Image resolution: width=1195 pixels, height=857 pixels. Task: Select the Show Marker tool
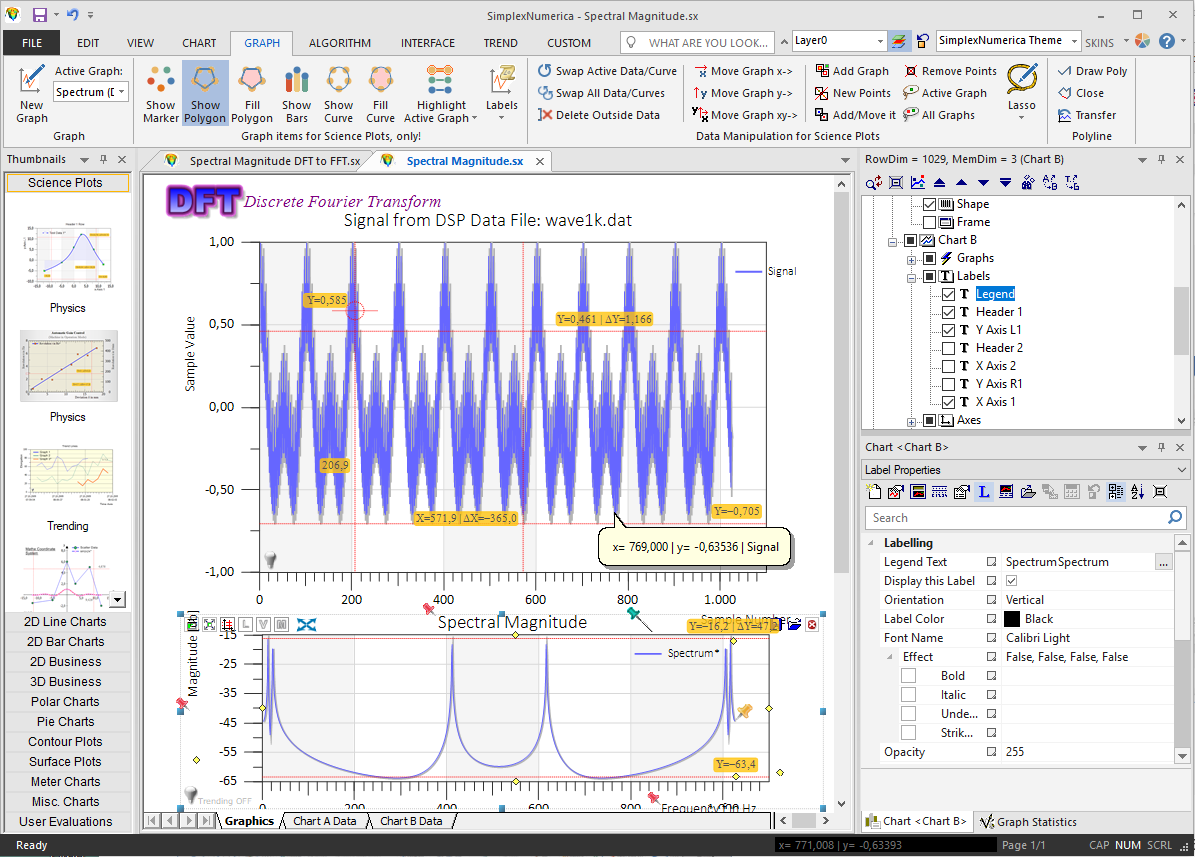160,92
